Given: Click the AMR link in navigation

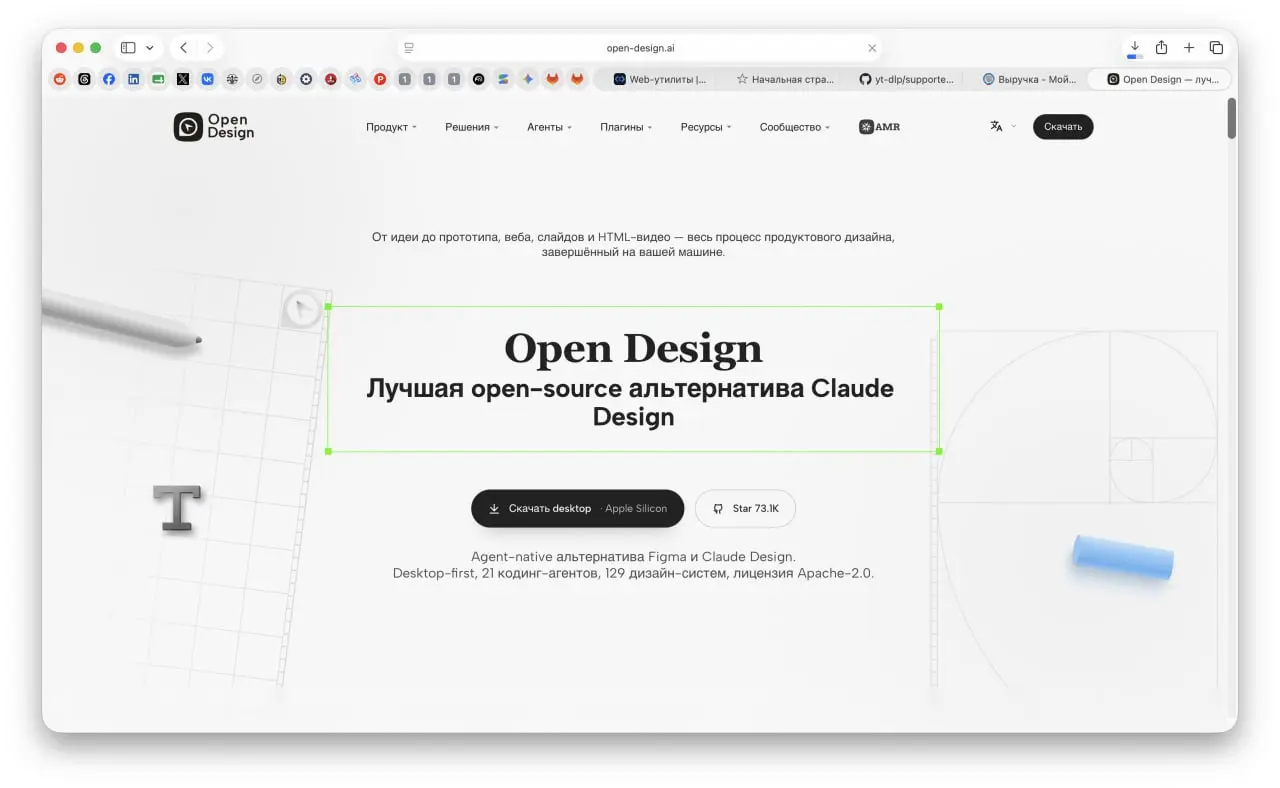Looking at the screenshot, I should pos(879,127).
